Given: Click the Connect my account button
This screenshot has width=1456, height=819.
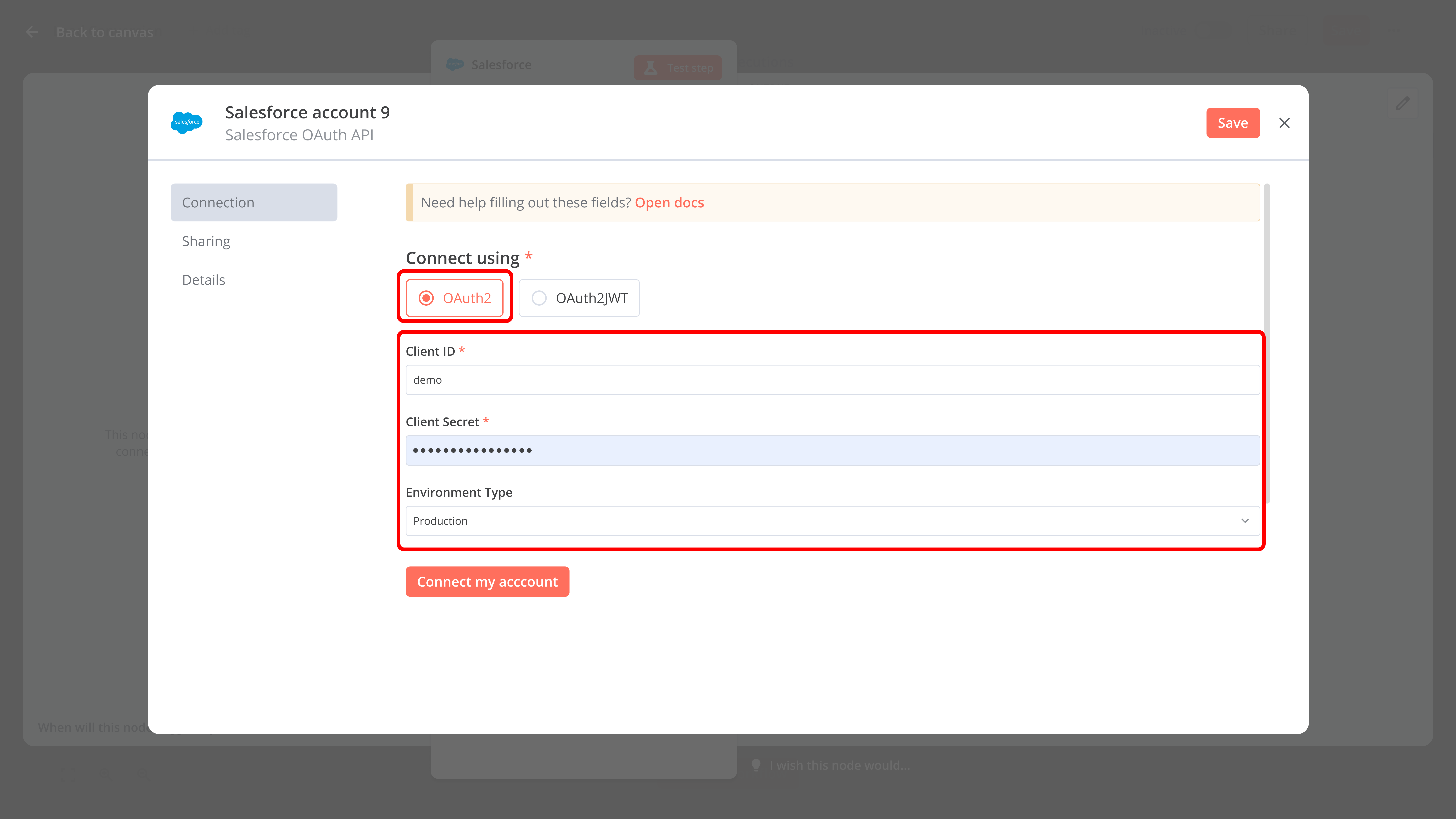Looking at the screenshot, I should point(487,582).
